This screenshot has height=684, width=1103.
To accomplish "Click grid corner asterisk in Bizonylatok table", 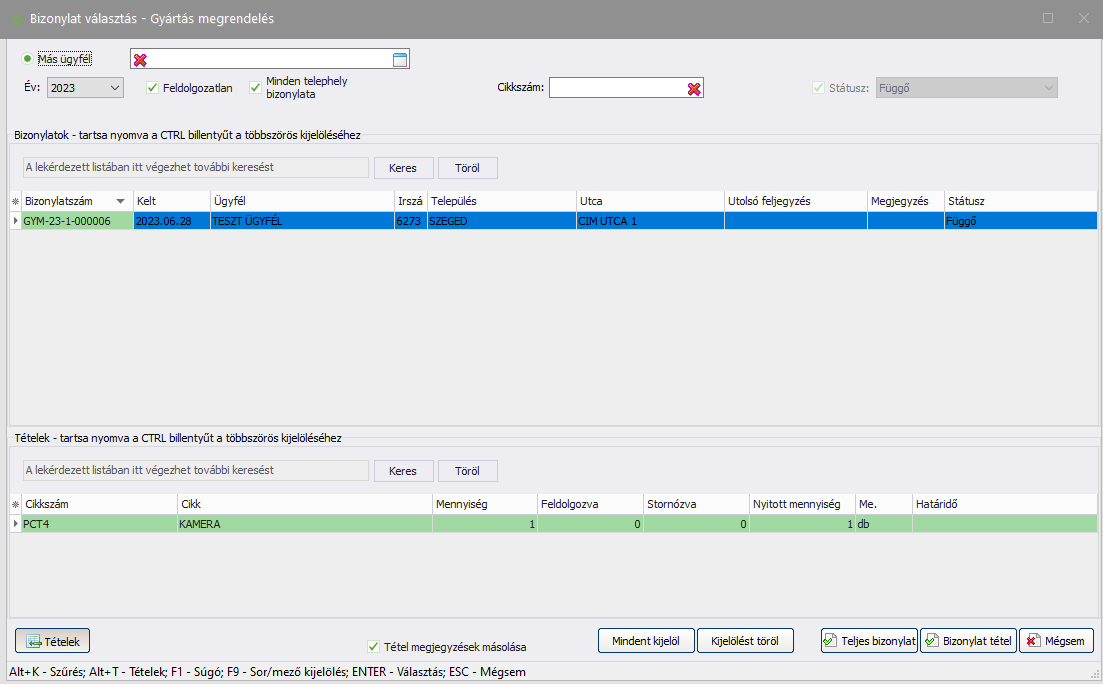I will pos(15,201).
